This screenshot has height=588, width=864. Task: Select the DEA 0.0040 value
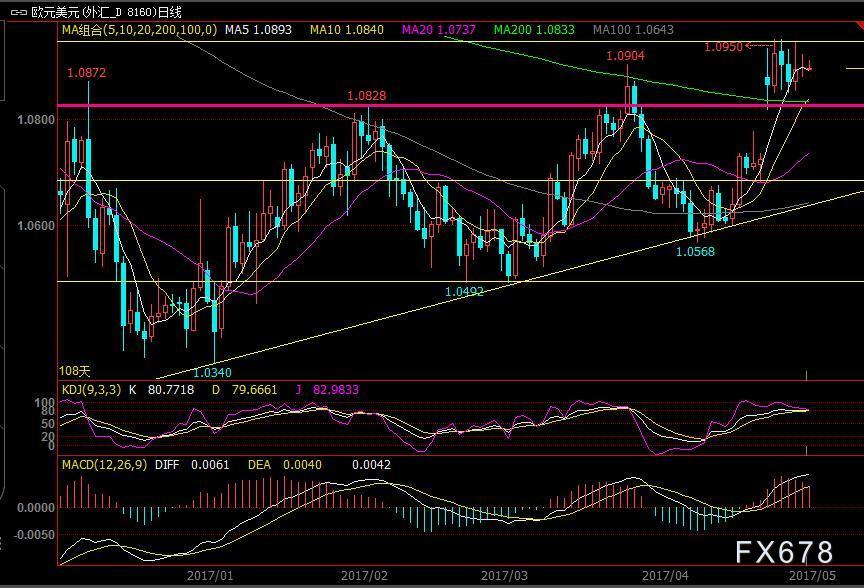click(x=285, y=465)
